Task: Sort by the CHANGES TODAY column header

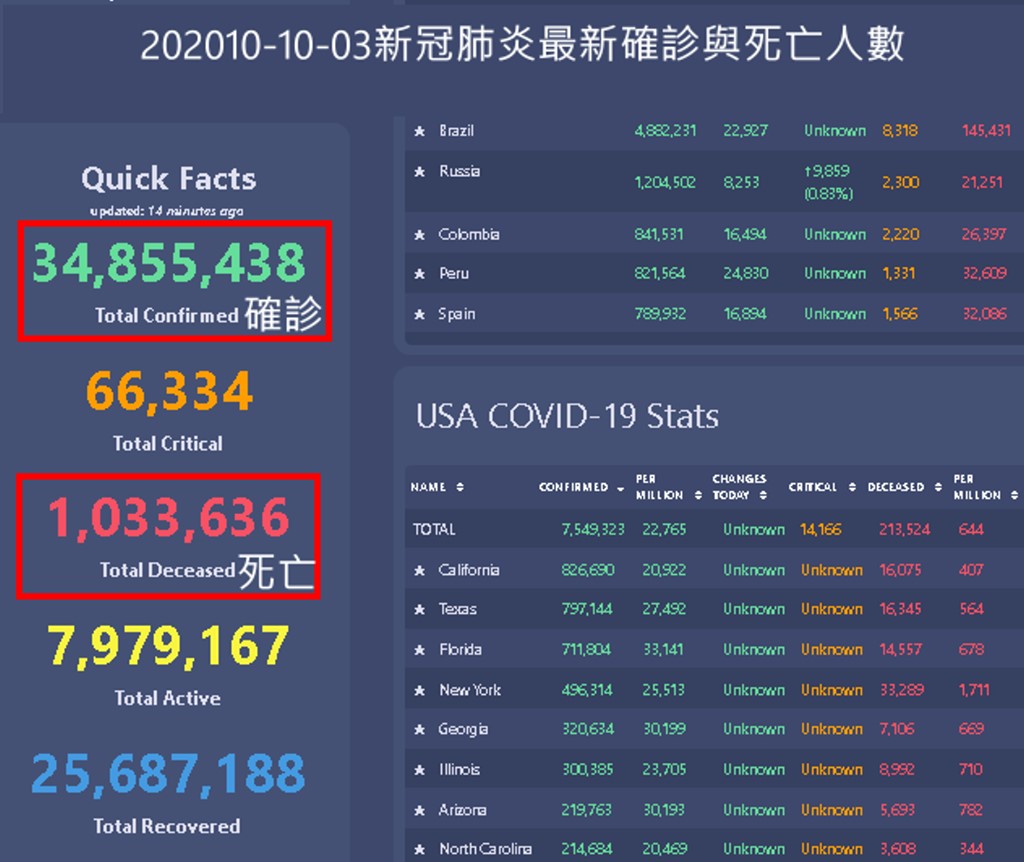Action: (740, 487)
